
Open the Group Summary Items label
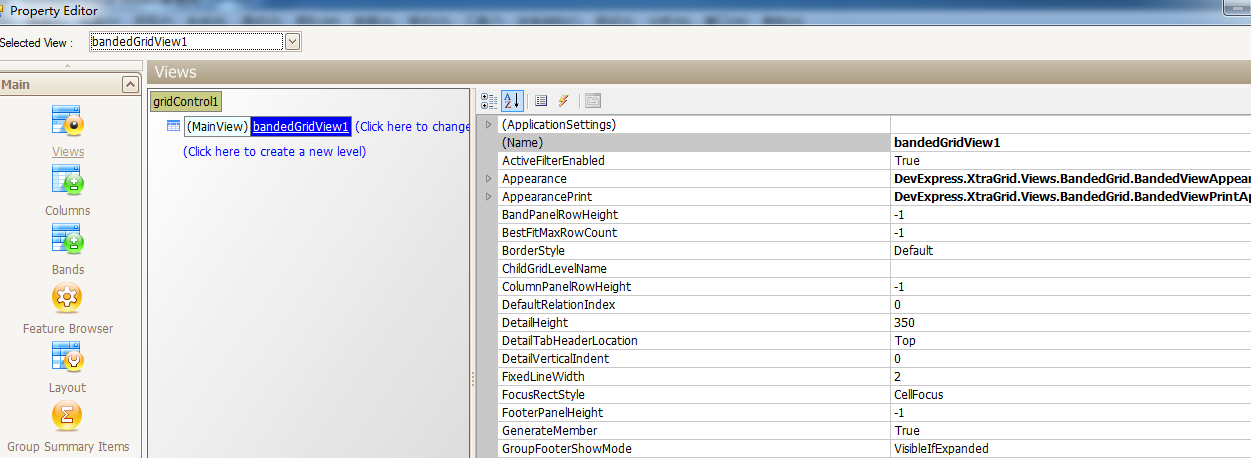[68, 447]
